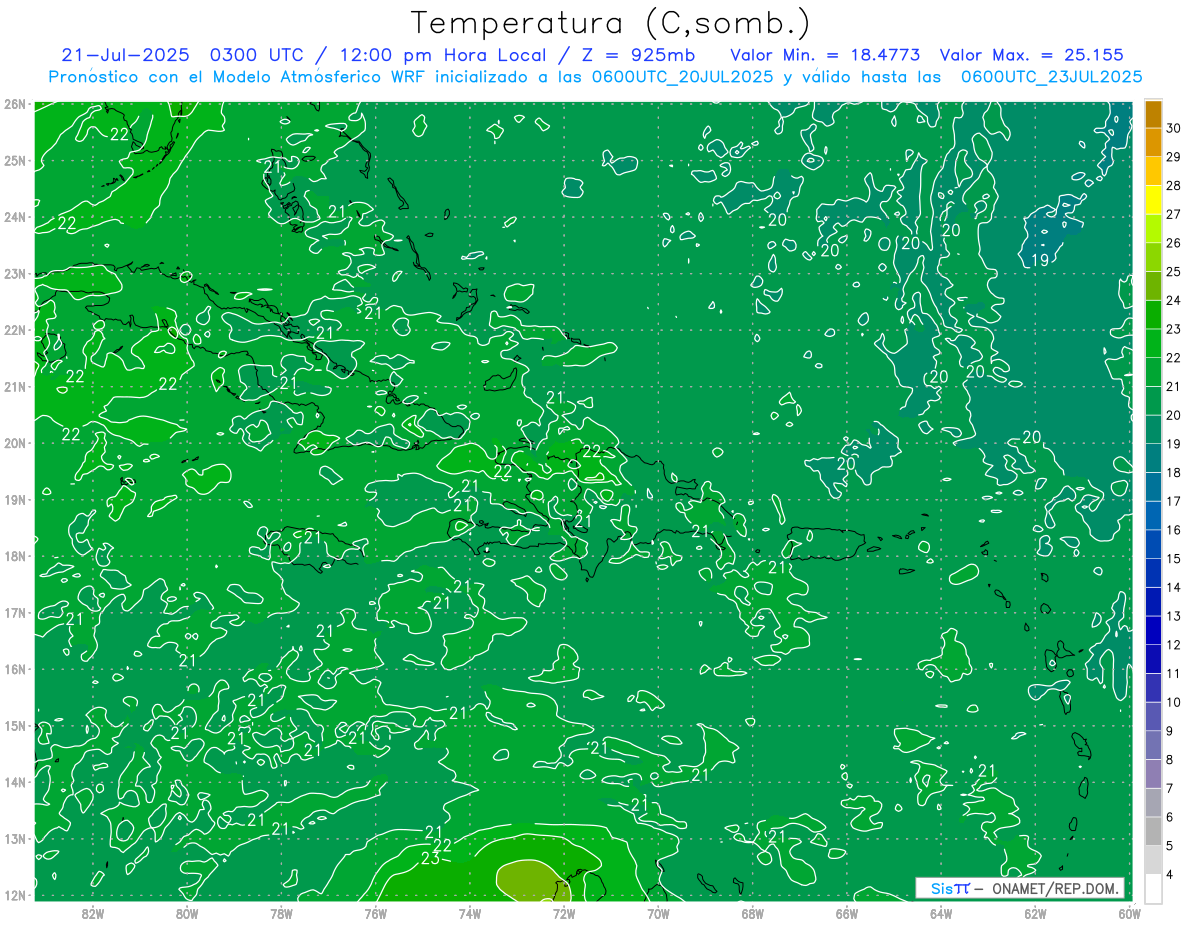Screen dimensions: 1200x927
Task: Click the olive warm patch near 73W 12N
Action: (x=532, y=880)
